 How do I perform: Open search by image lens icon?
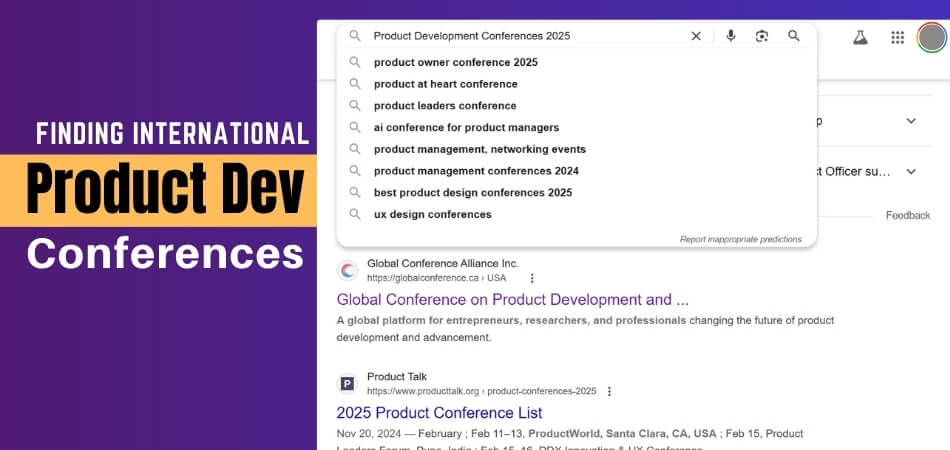762,36
